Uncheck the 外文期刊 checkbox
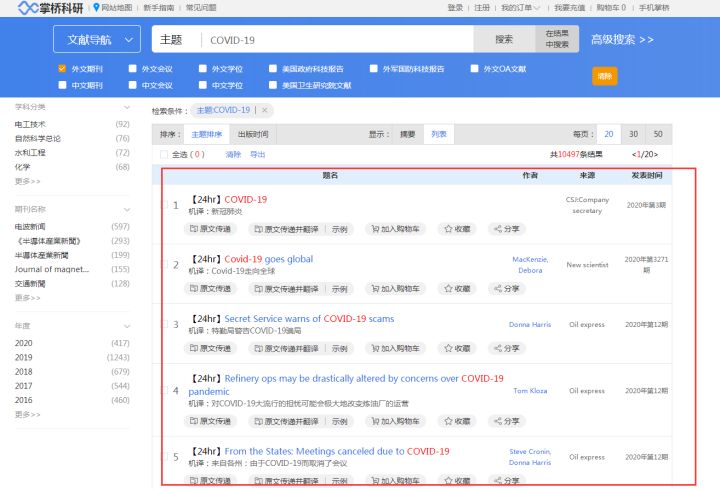Viewport: 720px width, 489px height. 62,68
